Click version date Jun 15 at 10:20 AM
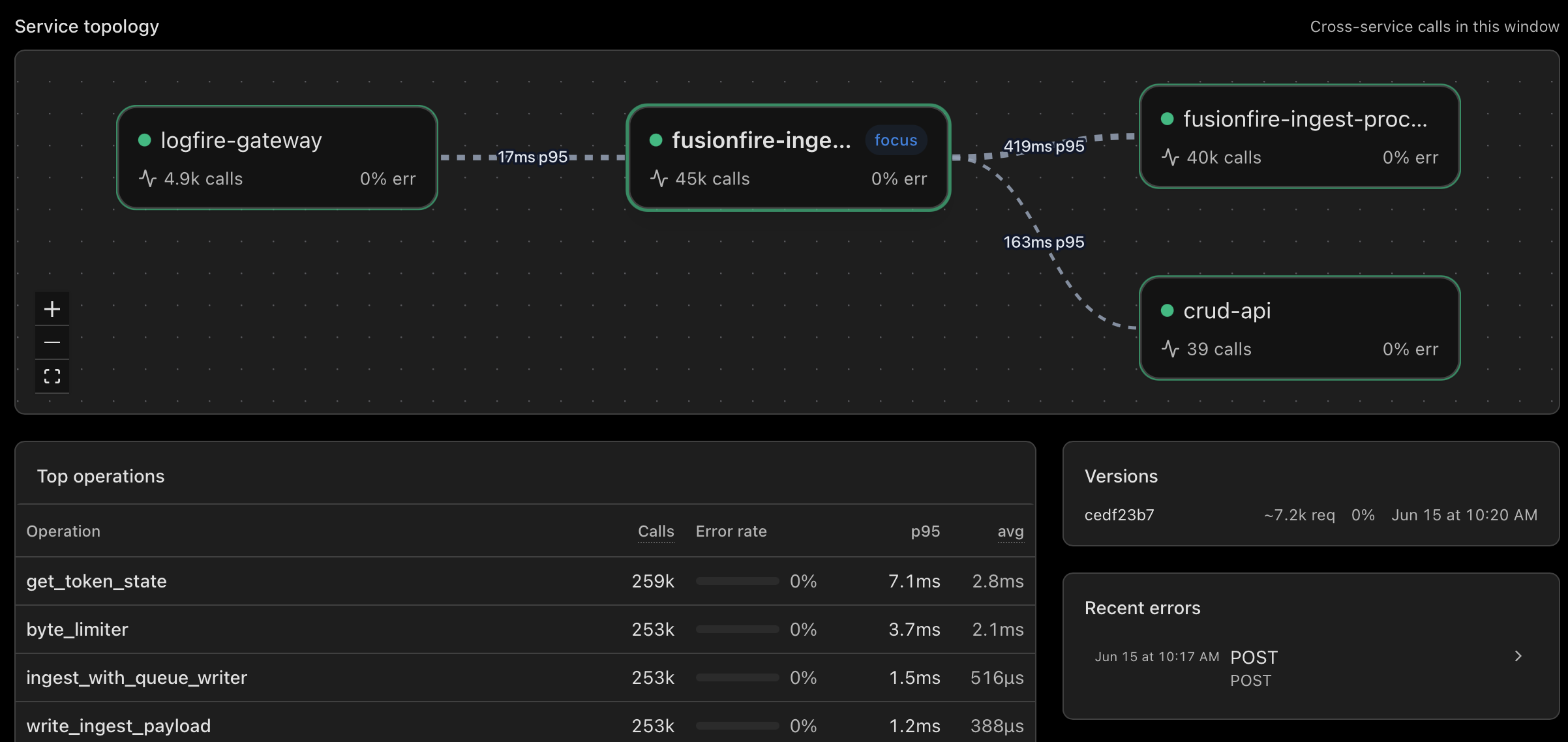This screenshot has height=742, width=1568. (1464, 515)
